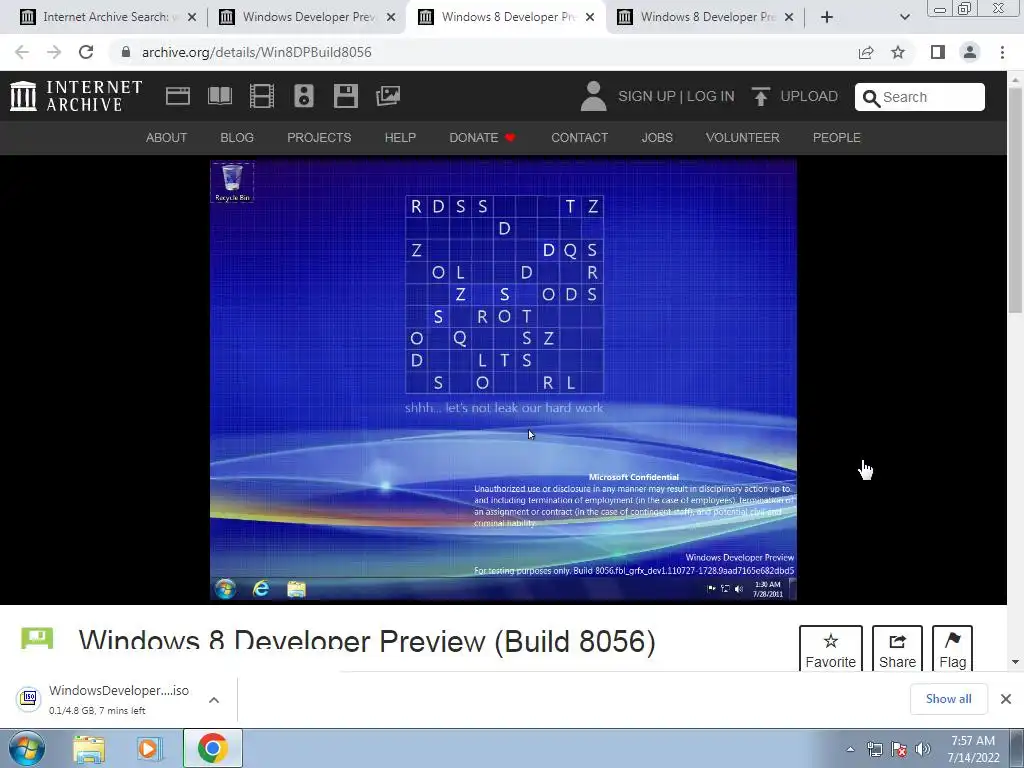Open the Audio speaker icon

coord(304,96)
